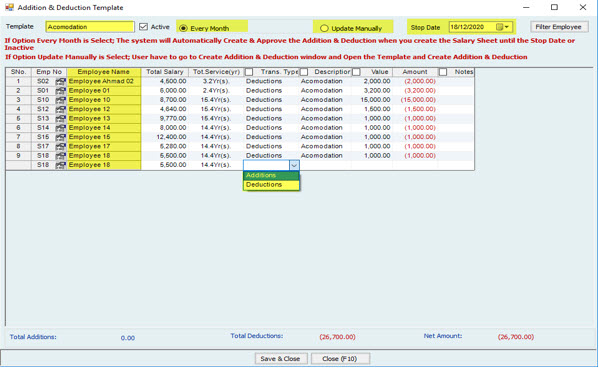The width and height of the screenshot is (599, 369).
Task: Click total salary cell 12,400.00
Action: coord(165,137)
